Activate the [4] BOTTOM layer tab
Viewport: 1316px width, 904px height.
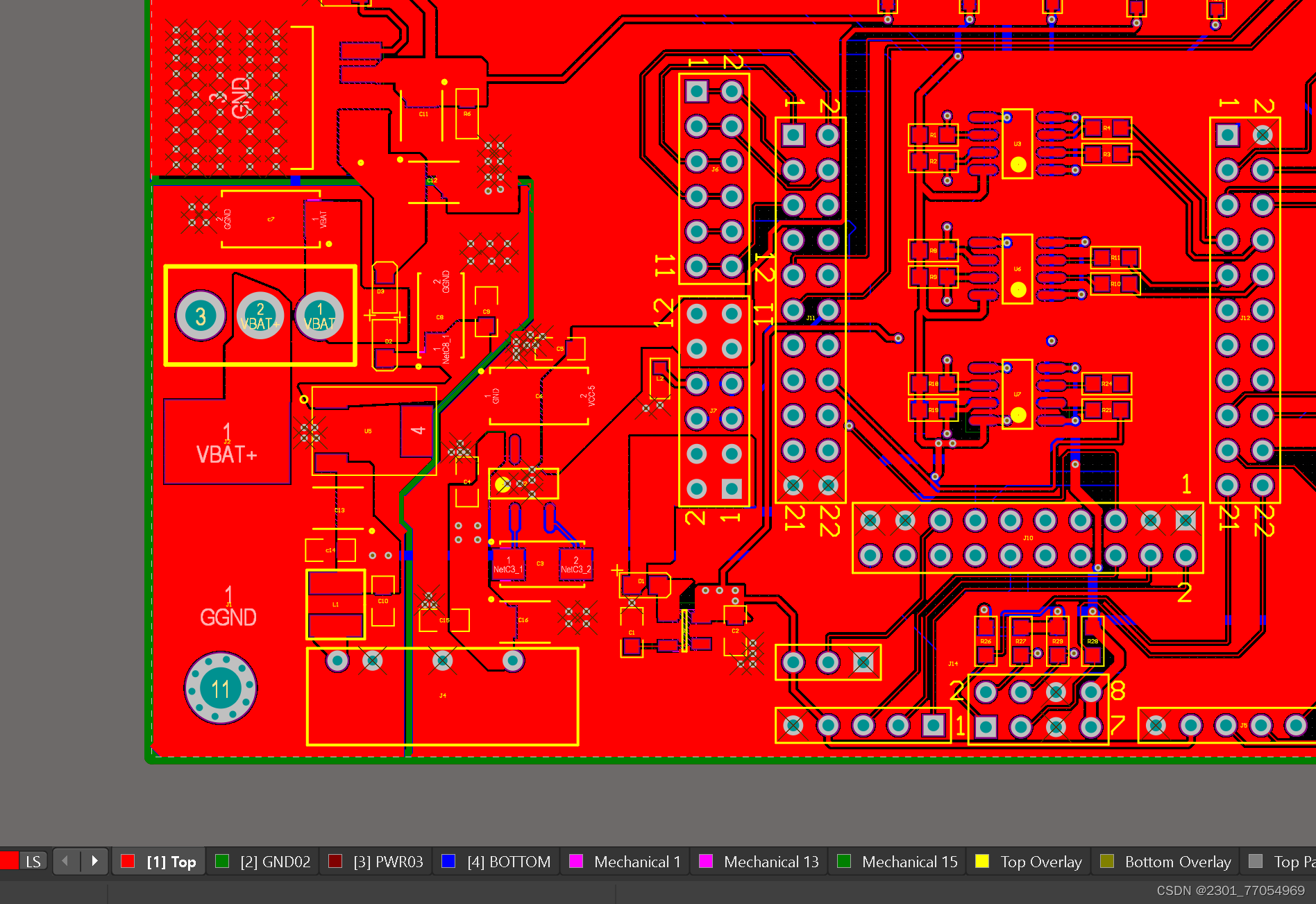coord(496,862)
